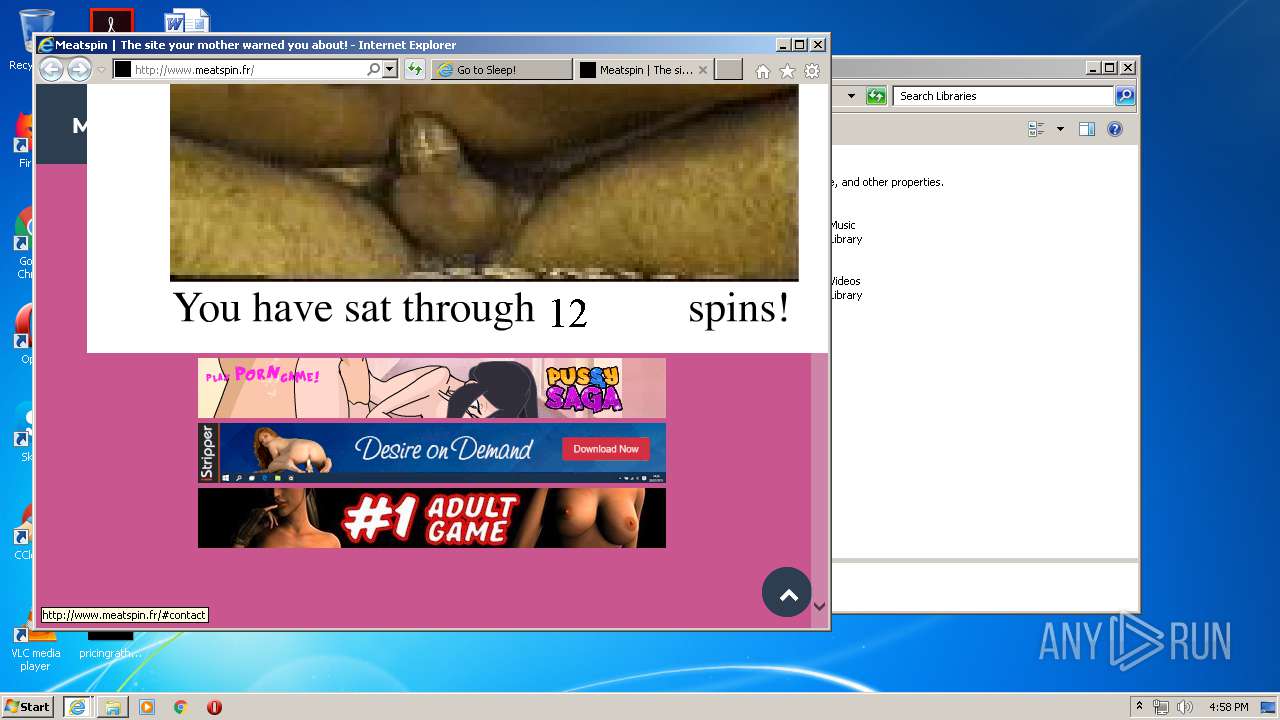Toggle the preview pane in Libraries window

coord(1087,129)
